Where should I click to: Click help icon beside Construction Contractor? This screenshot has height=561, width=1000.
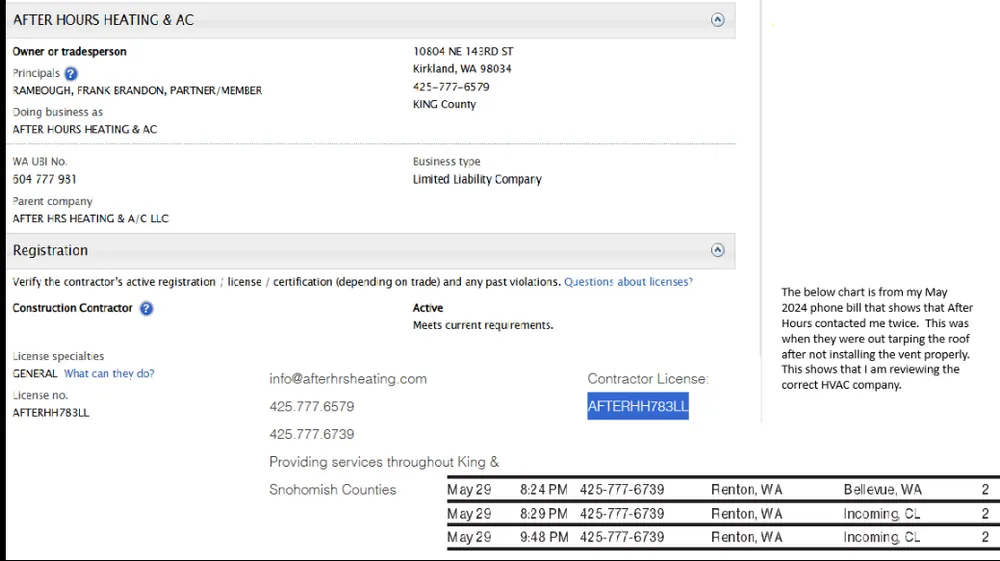click(146, 309)
